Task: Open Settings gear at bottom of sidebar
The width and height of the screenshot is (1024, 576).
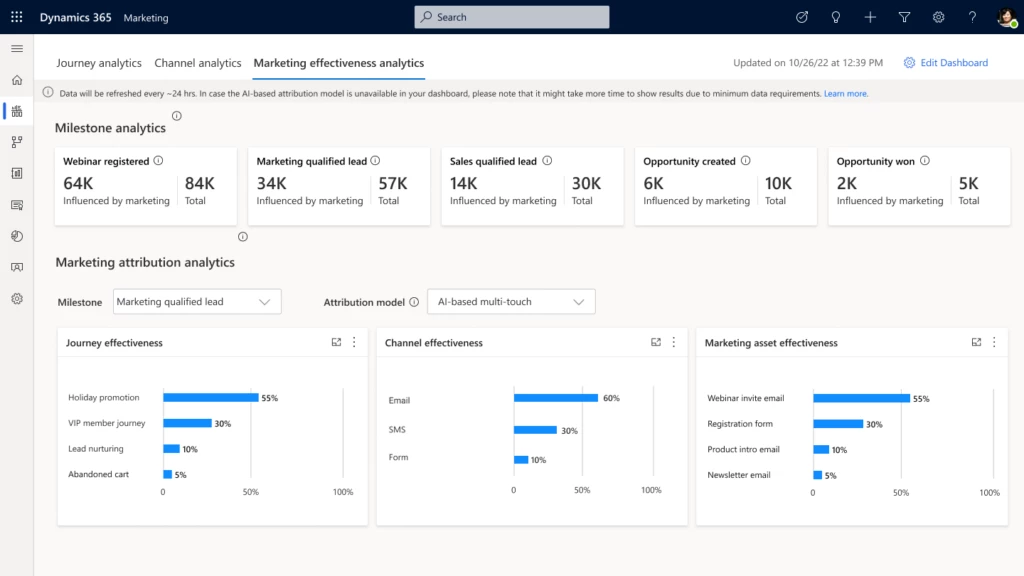Action: pyautogui.click(x=16, y=296)
